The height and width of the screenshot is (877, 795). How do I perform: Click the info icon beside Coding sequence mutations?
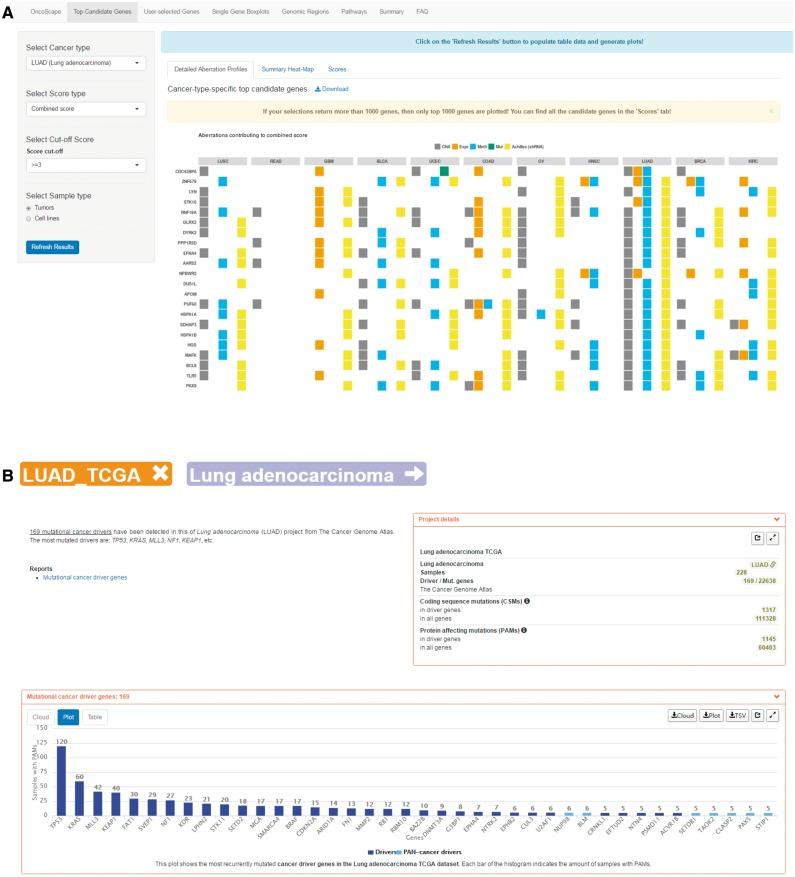[527, 600]
